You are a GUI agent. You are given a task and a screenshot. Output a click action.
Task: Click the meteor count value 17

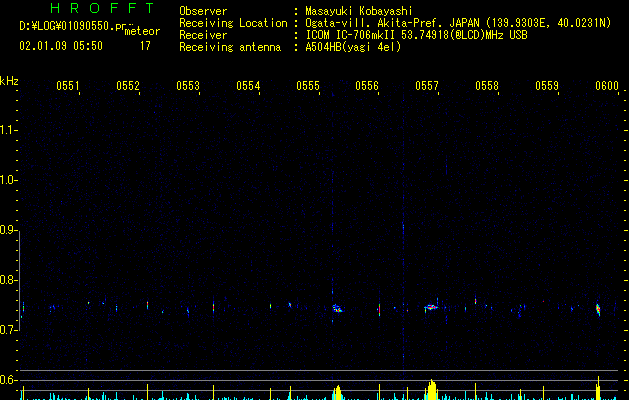coord(145,46)
